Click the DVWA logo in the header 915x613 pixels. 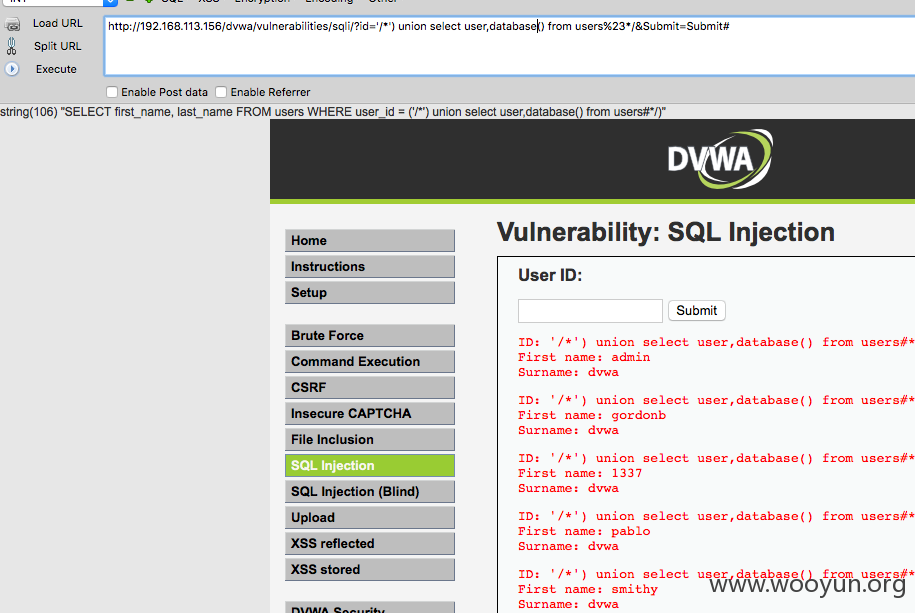pyautogui.click(x=720, y=159)
